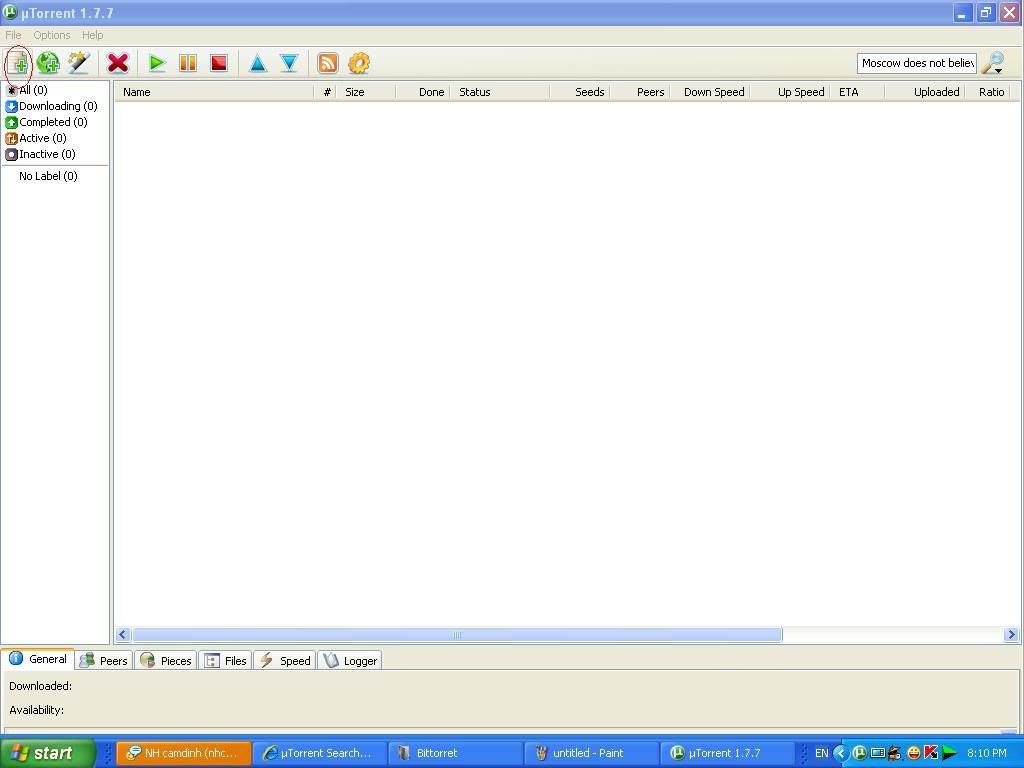The image size is (1024, 768).
Task: Open the RSS Downloader icon
Action: 327,63
